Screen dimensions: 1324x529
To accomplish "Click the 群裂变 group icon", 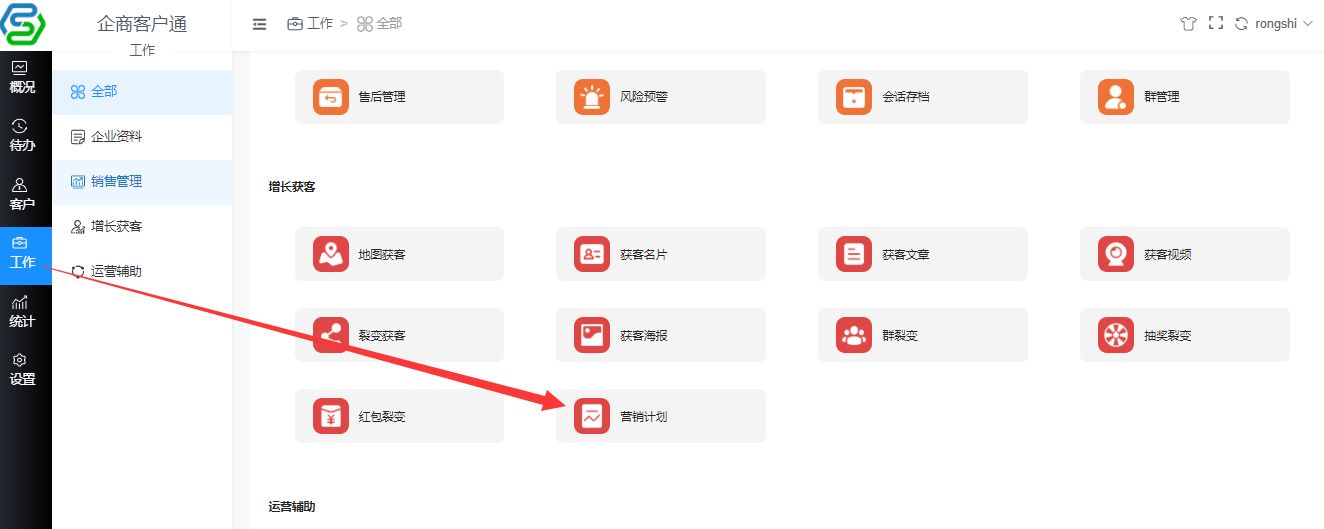I will click(x=854, y=335).
